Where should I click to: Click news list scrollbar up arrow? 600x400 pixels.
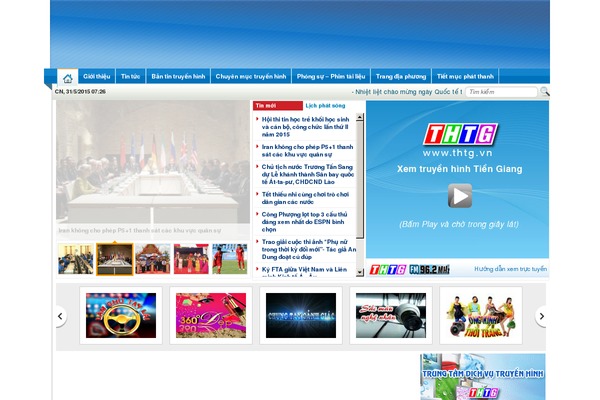point(360,117)
